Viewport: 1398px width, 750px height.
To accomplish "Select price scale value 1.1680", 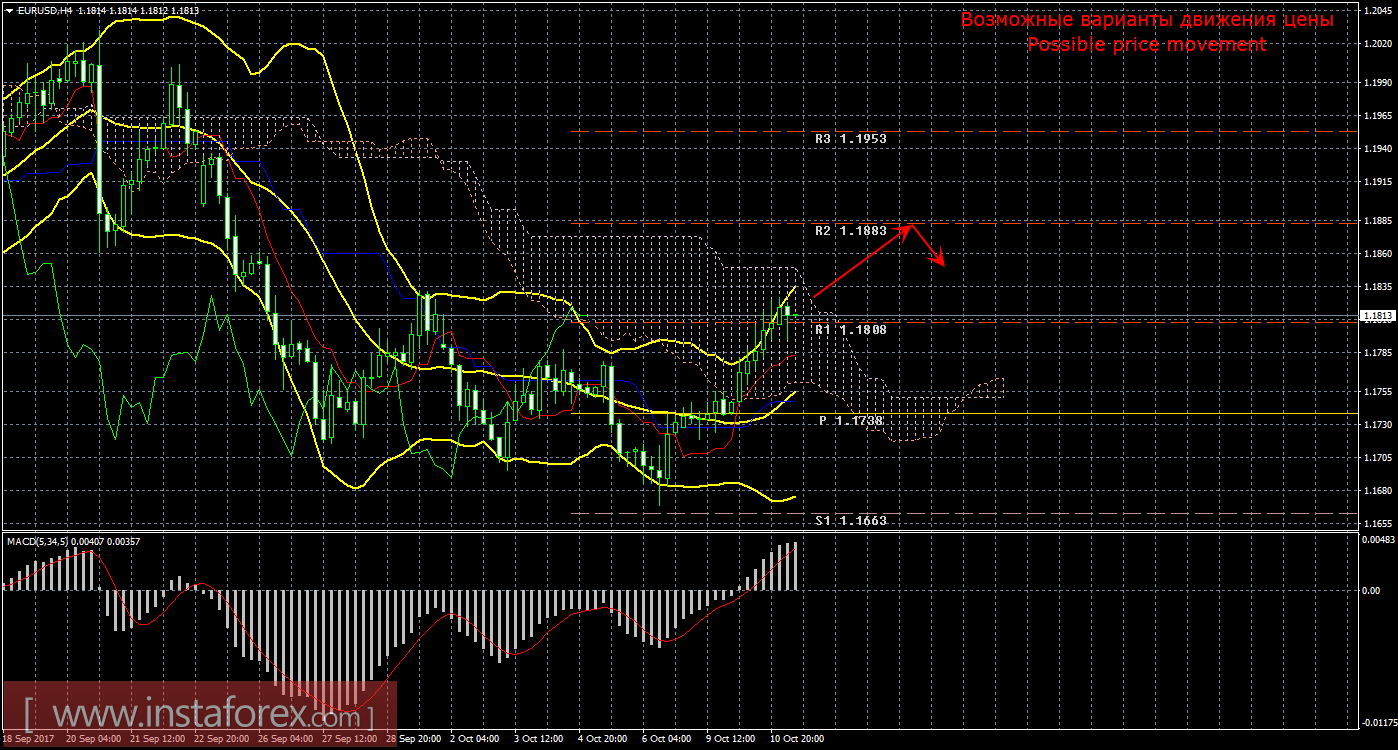I will [1378, 491].
